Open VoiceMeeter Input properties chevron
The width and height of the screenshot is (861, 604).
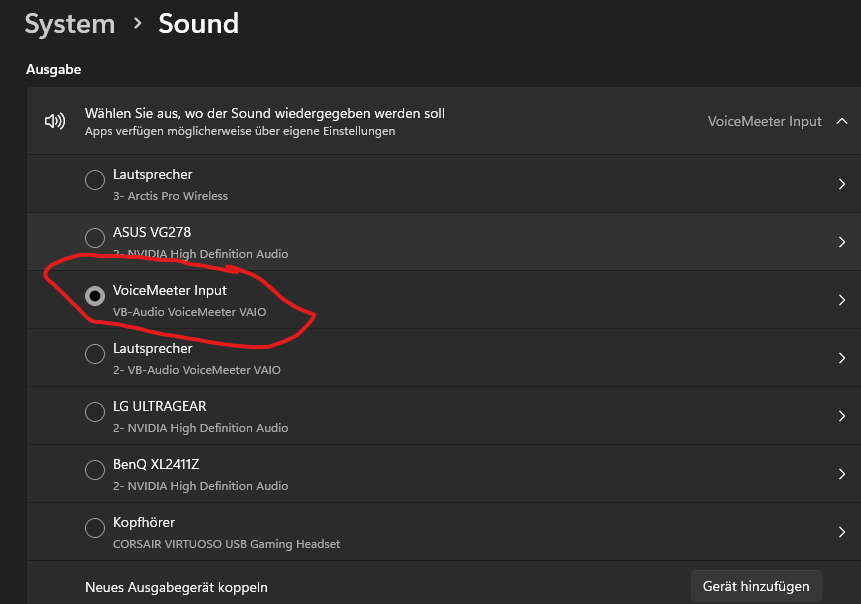point(841,300)
